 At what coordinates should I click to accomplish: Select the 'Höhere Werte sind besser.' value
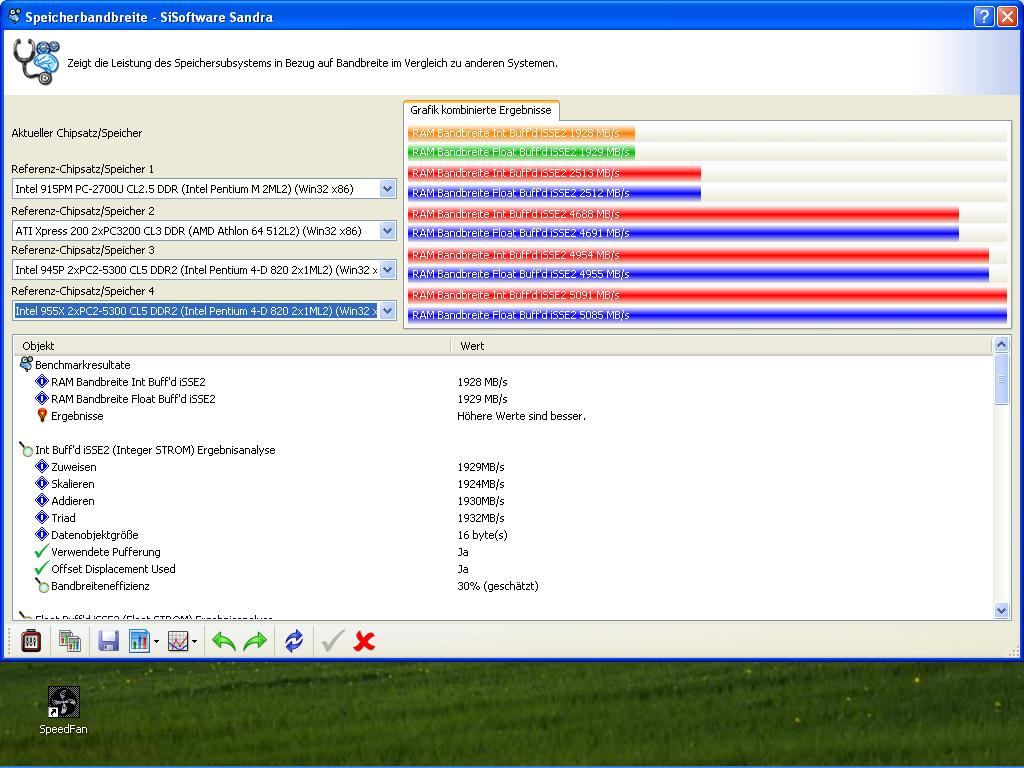click(521, 416)
